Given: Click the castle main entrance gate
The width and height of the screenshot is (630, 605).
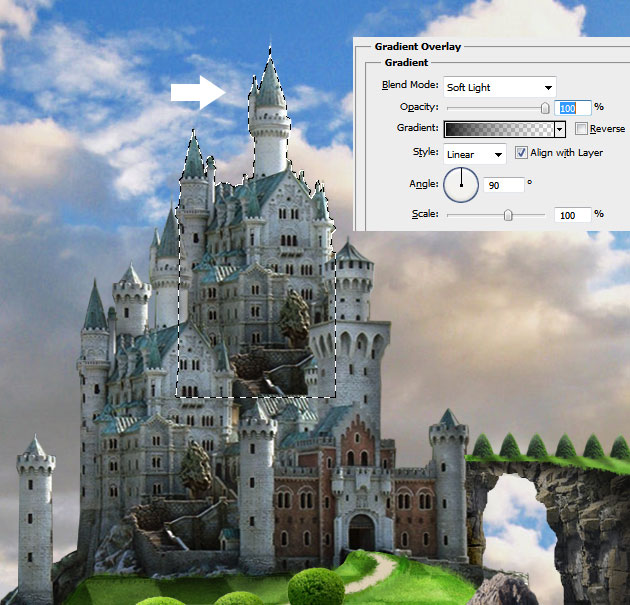Looking at the screenshot, I should click(361, 532).
